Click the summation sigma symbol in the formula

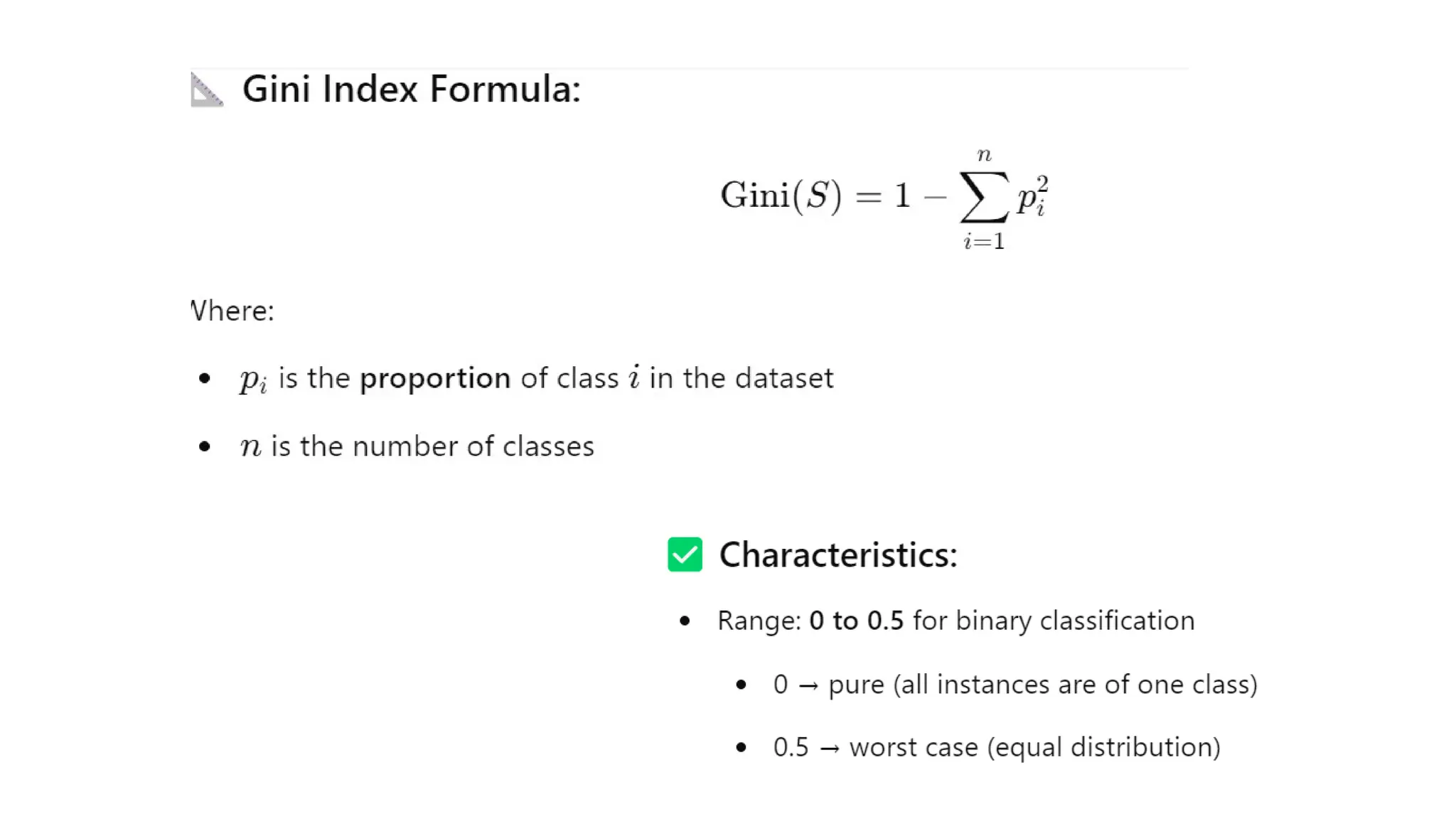[984, 197]
